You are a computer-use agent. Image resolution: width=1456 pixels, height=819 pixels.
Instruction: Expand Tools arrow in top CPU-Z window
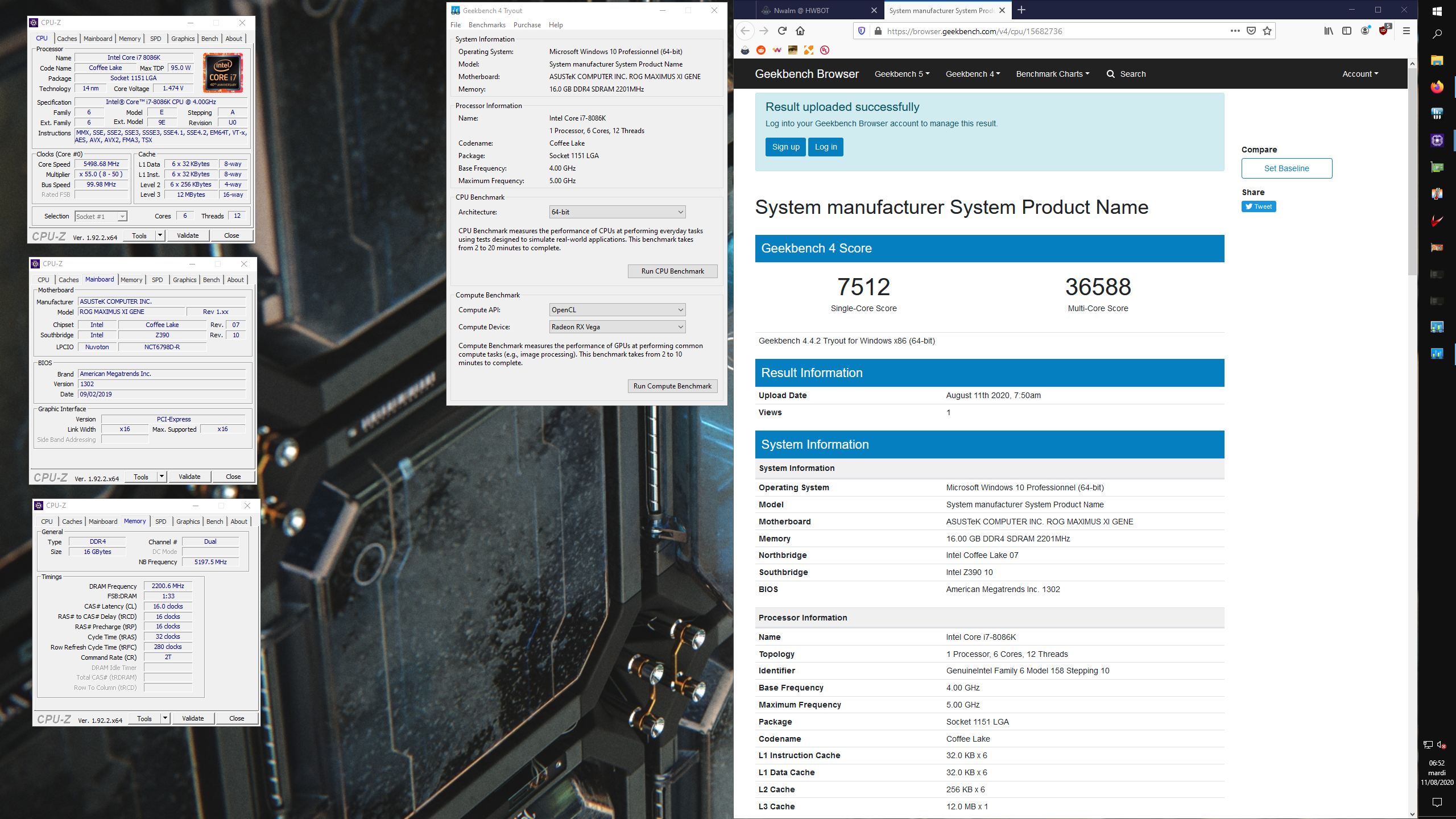160,235
